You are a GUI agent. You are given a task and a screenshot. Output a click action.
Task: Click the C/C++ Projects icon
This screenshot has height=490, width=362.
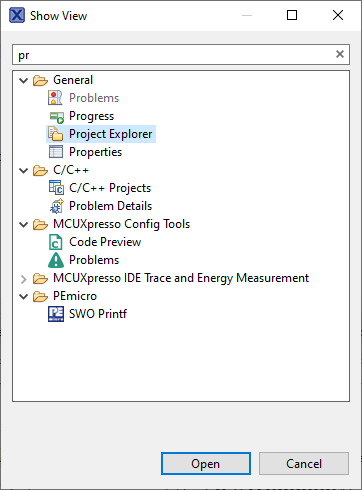(56, 188)
